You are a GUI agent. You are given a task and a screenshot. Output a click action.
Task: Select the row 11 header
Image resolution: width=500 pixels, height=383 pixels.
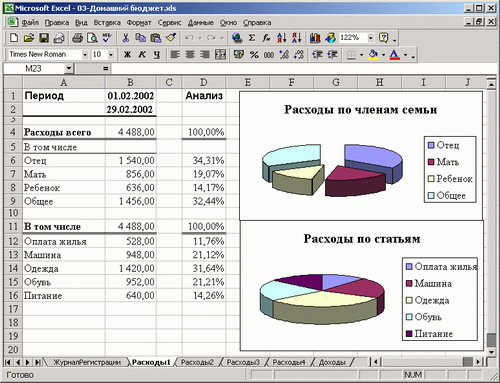[x=13, y=226]
